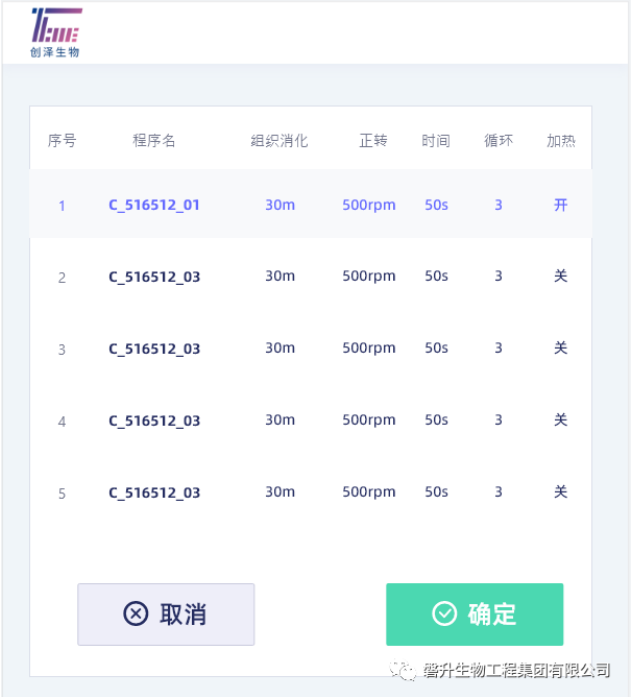Click 500rpm value in row 4
Image resolution: width=633 pixels, height=697 pixels.
coord(369,420)
